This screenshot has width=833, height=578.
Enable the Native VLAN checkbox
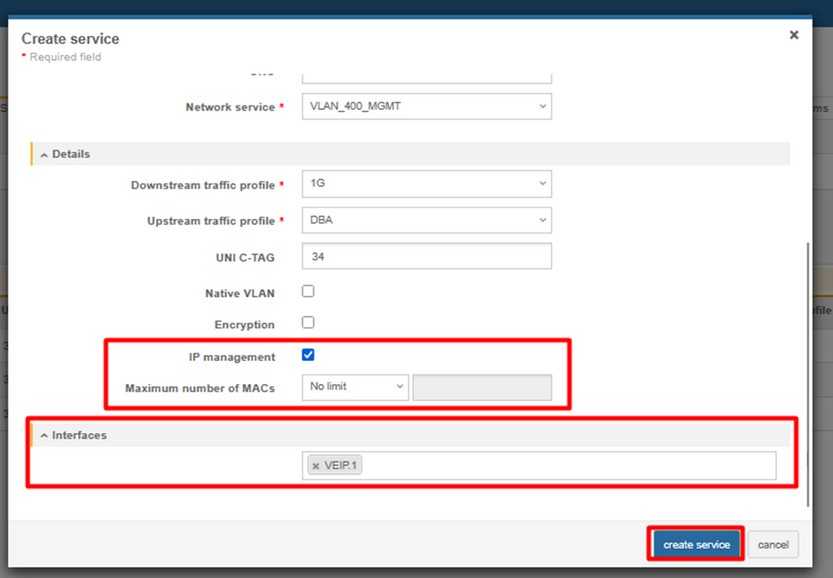point(308,292)
